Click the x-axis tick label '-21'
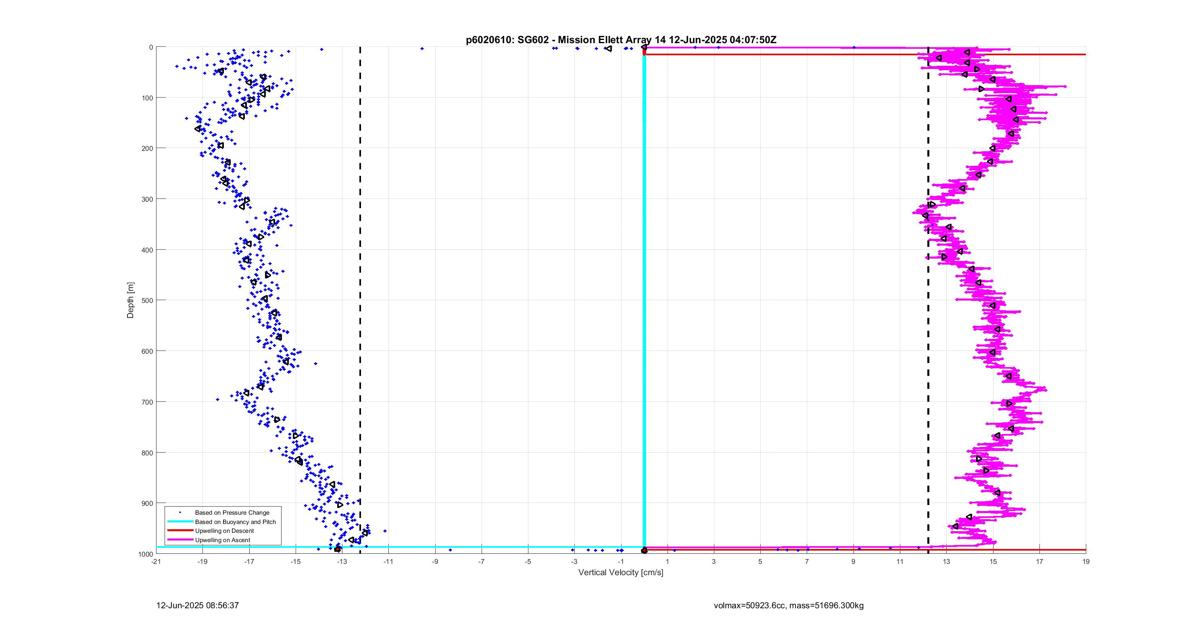1200x622 pixels. click(156, 561)
